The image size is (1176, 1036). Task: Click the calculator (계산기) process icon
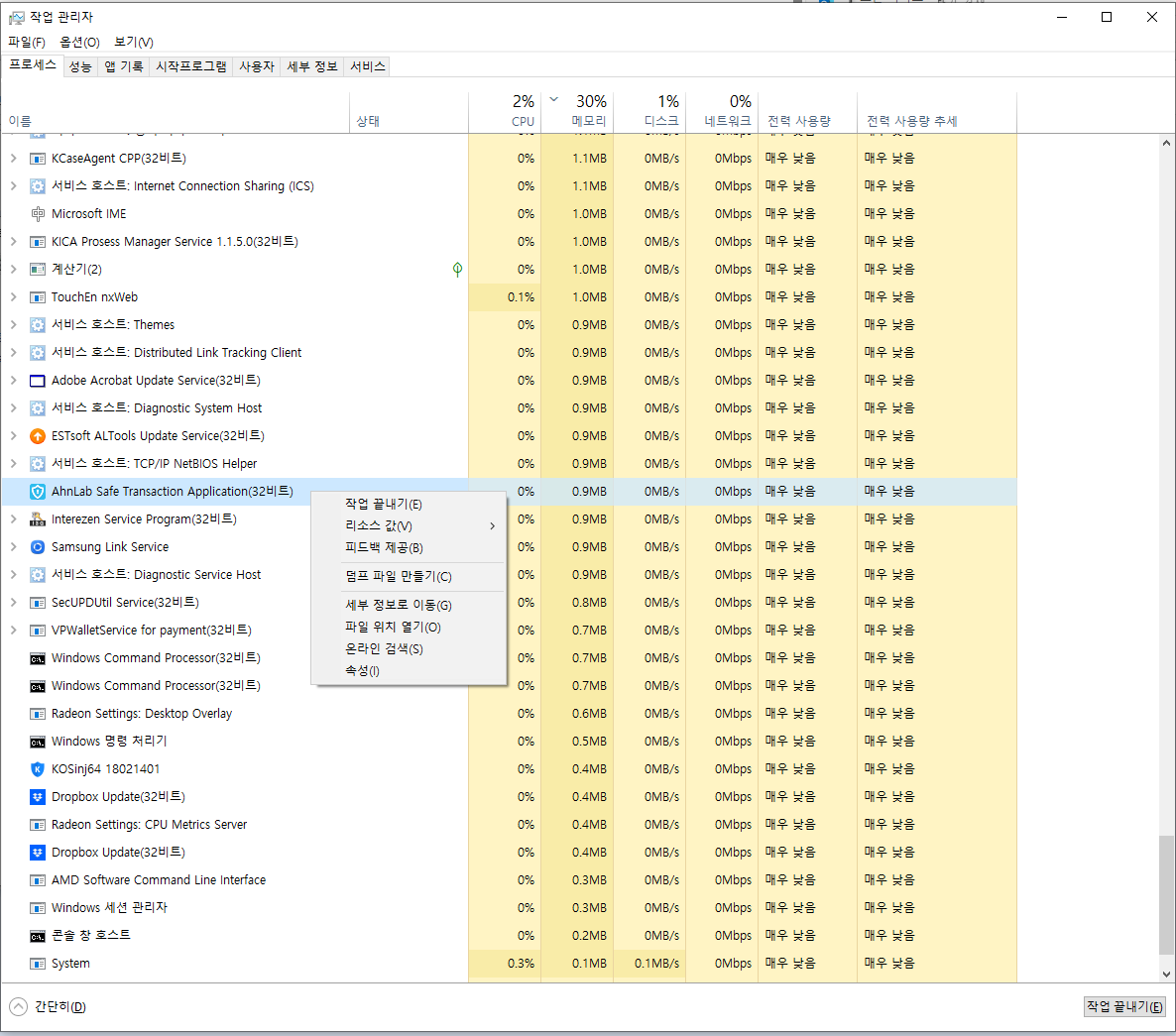tap(38, 269)
